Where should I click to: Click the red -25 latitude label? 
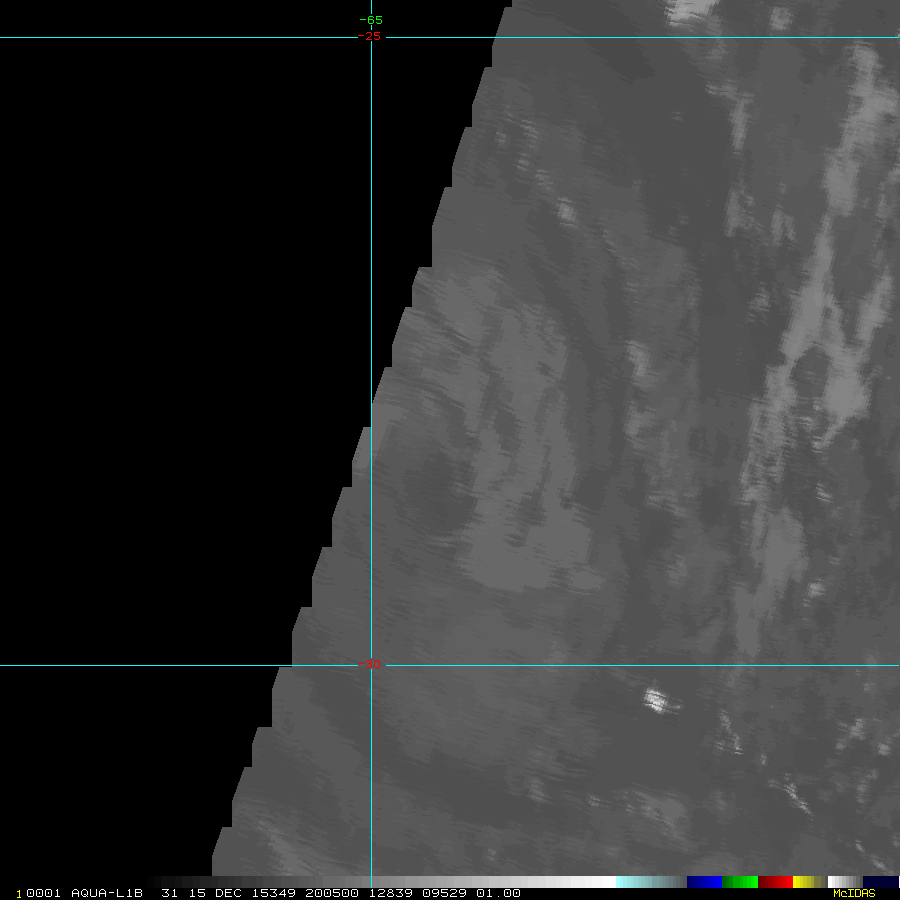coord(371,36)
